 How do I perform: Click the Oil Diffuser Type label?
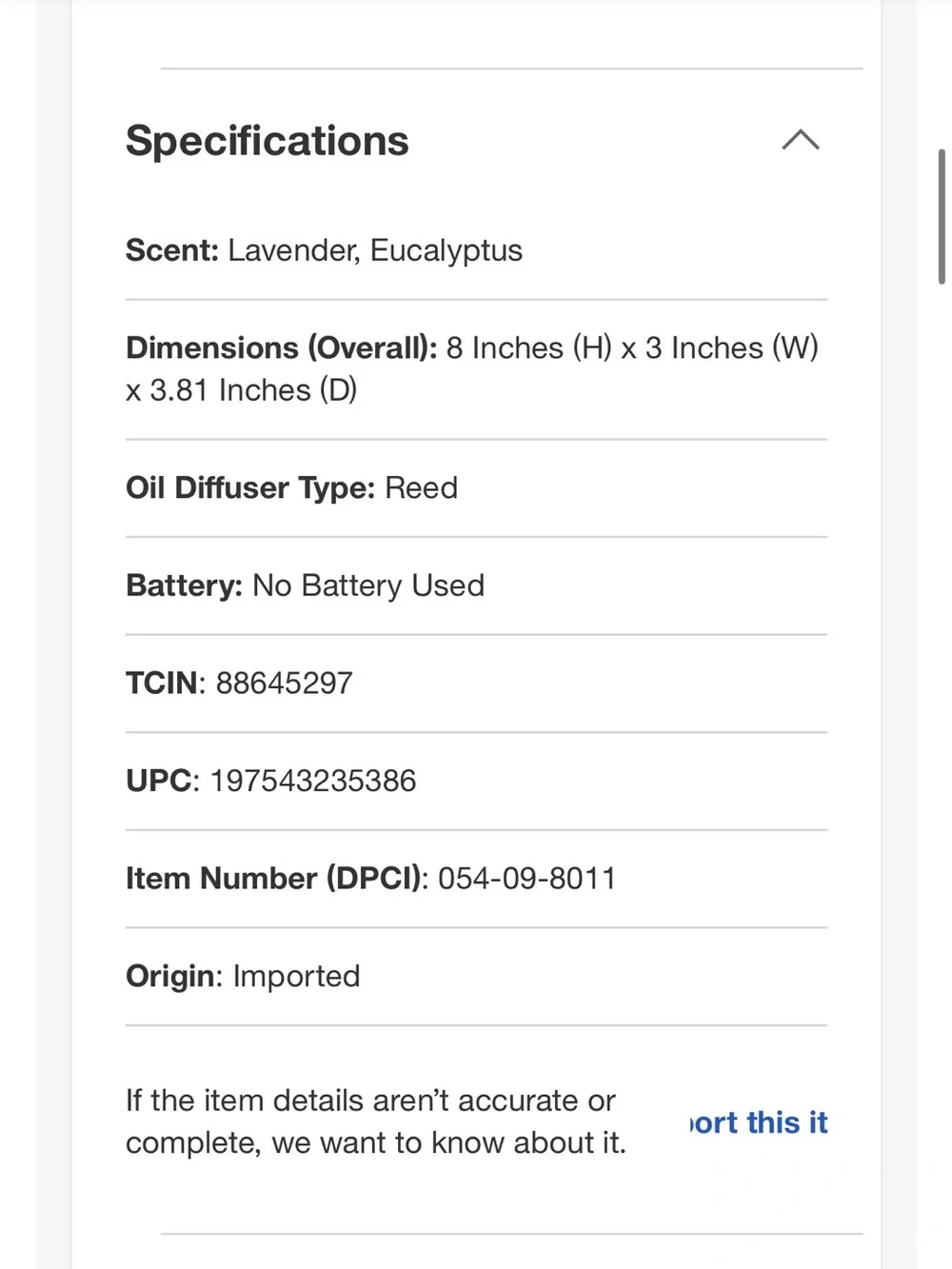[x=250, y=488]
